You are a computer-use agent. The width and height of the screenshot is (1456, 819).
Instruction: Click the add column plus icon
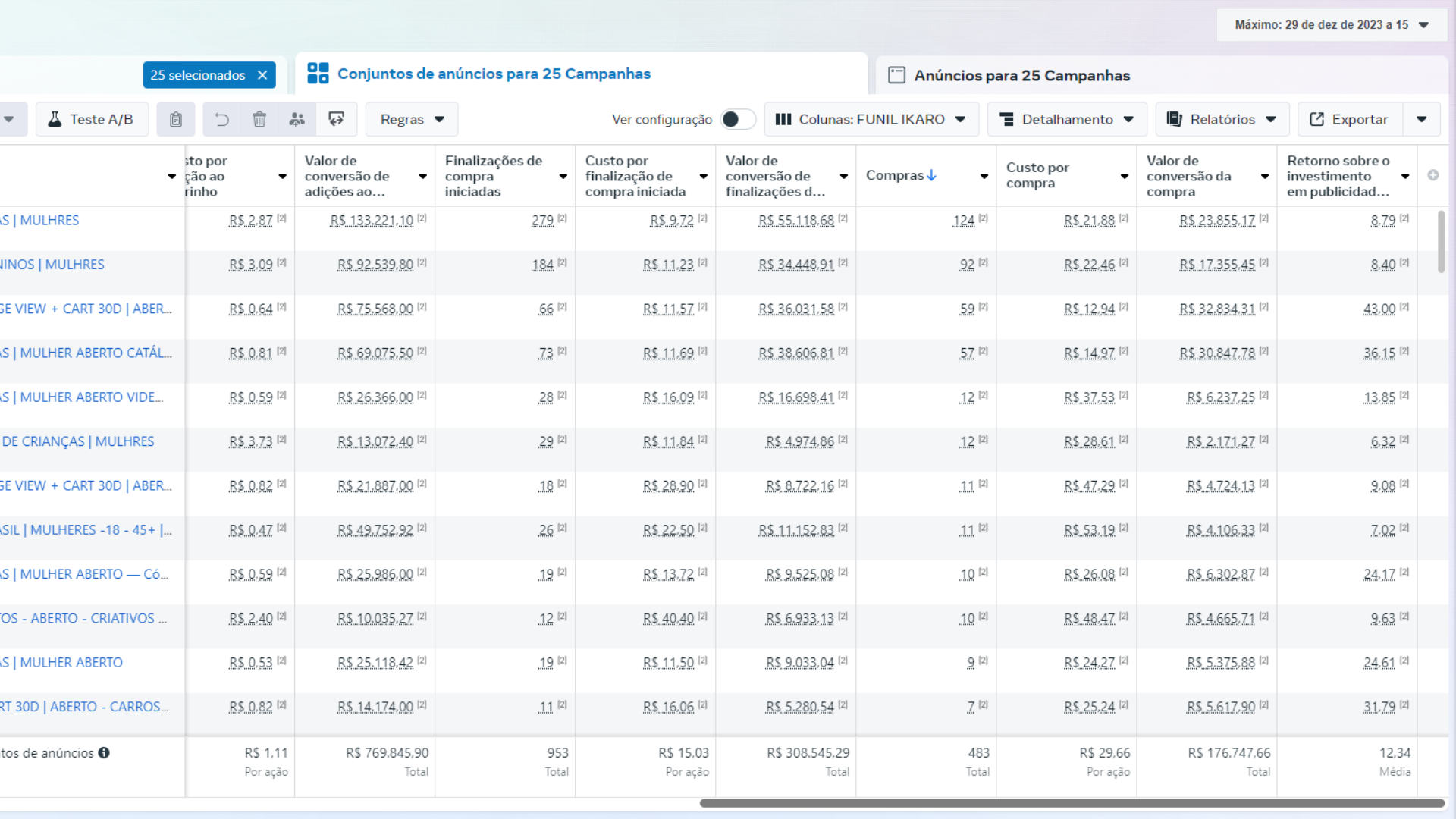1432,175
